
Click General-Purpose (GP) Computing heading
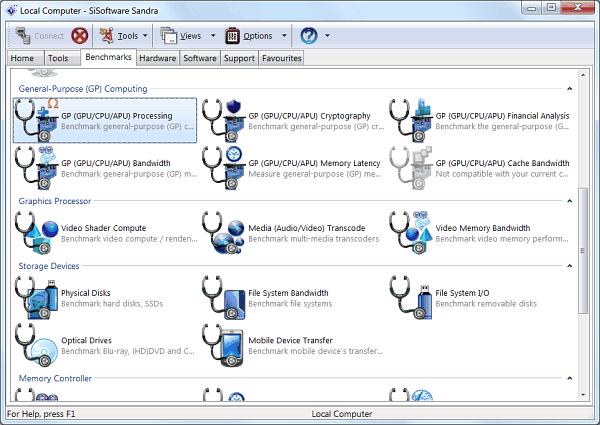(x=83, y=89)
